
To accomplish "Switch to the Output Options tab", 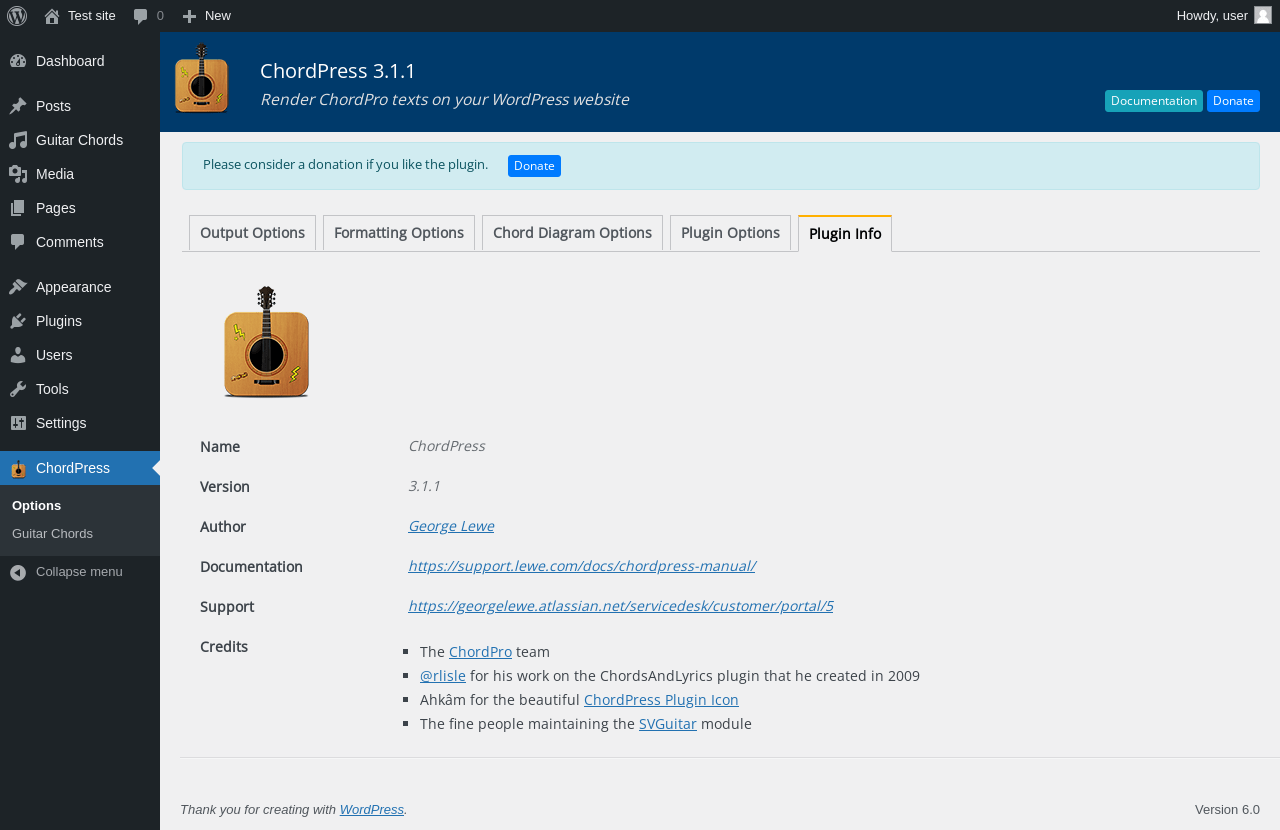I will click(x=252, y=233).
